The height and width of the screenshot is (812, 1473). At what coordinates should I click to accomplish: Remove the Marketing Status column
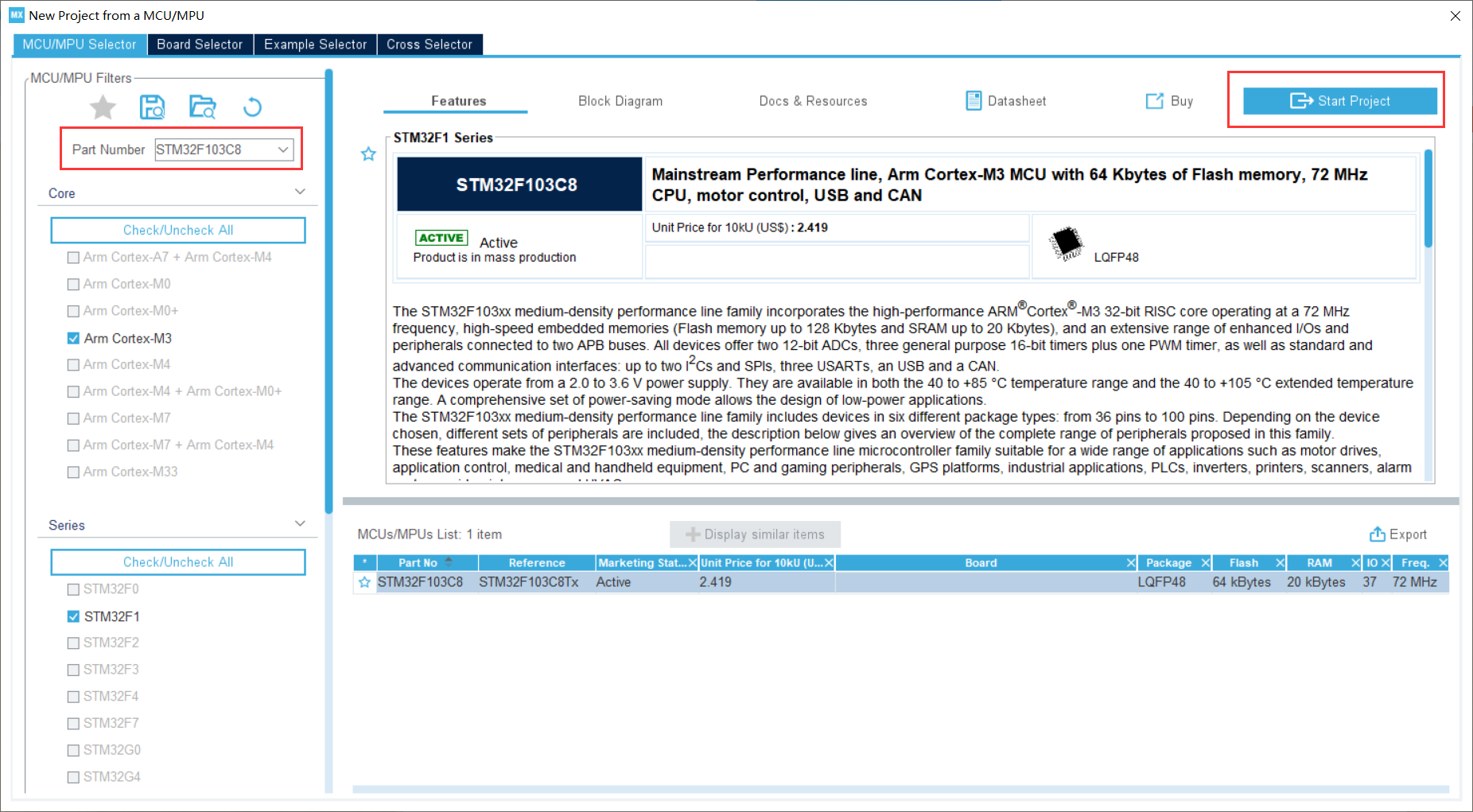692,563
